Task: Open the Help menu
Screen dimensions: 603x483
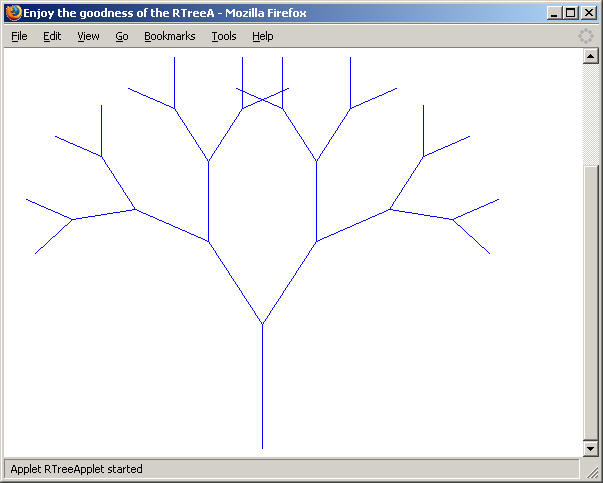Action: point(263,36)
